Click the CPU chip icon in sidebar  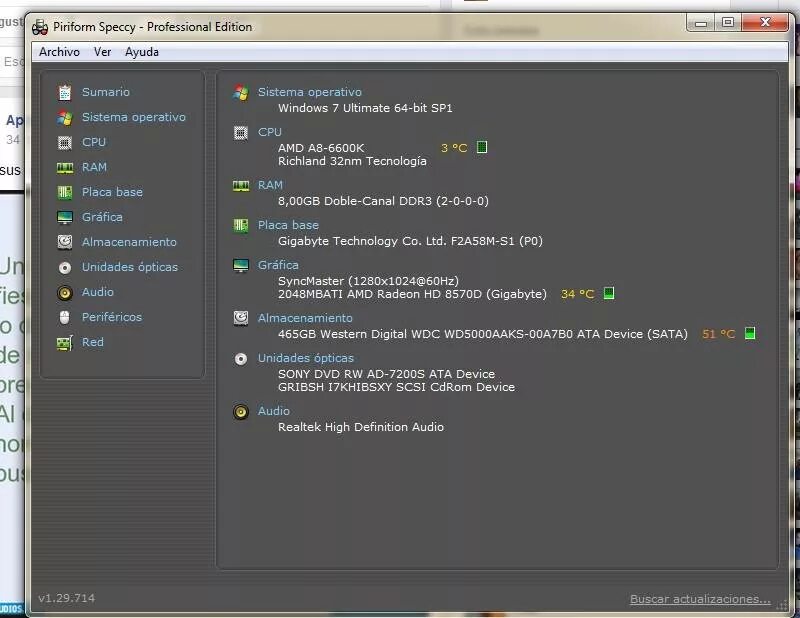click(65, 142)
